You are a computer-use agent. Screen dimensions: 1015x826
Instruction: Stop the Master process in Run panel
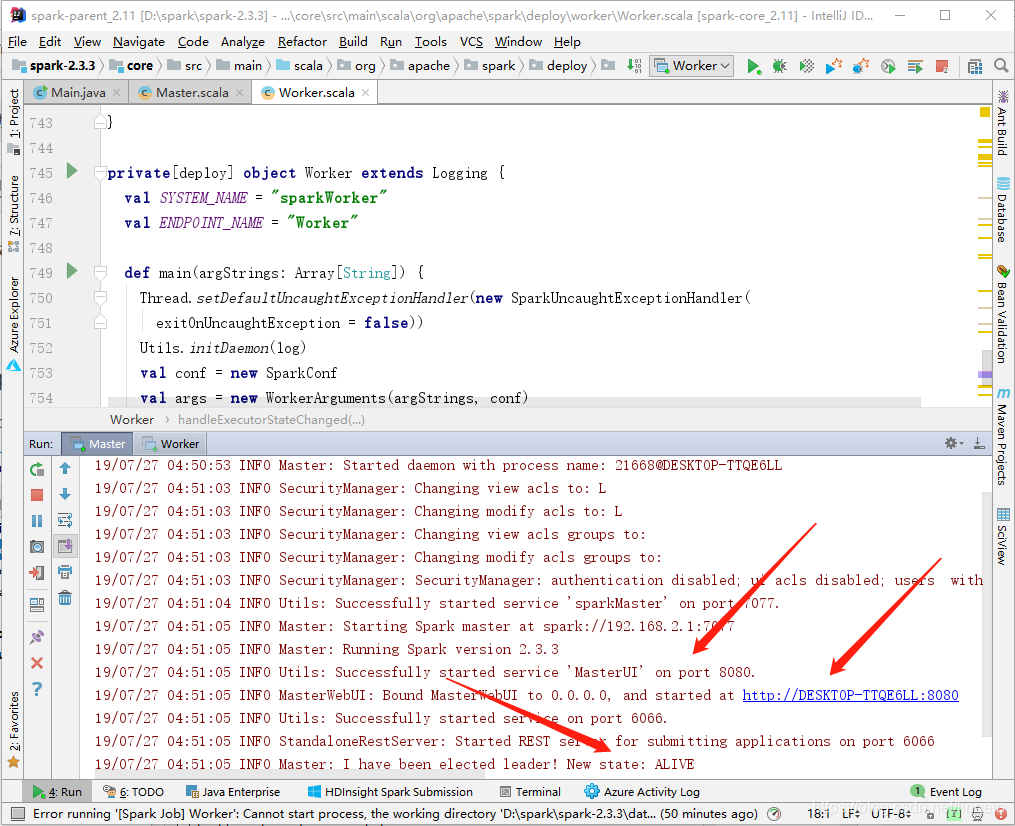37,495
